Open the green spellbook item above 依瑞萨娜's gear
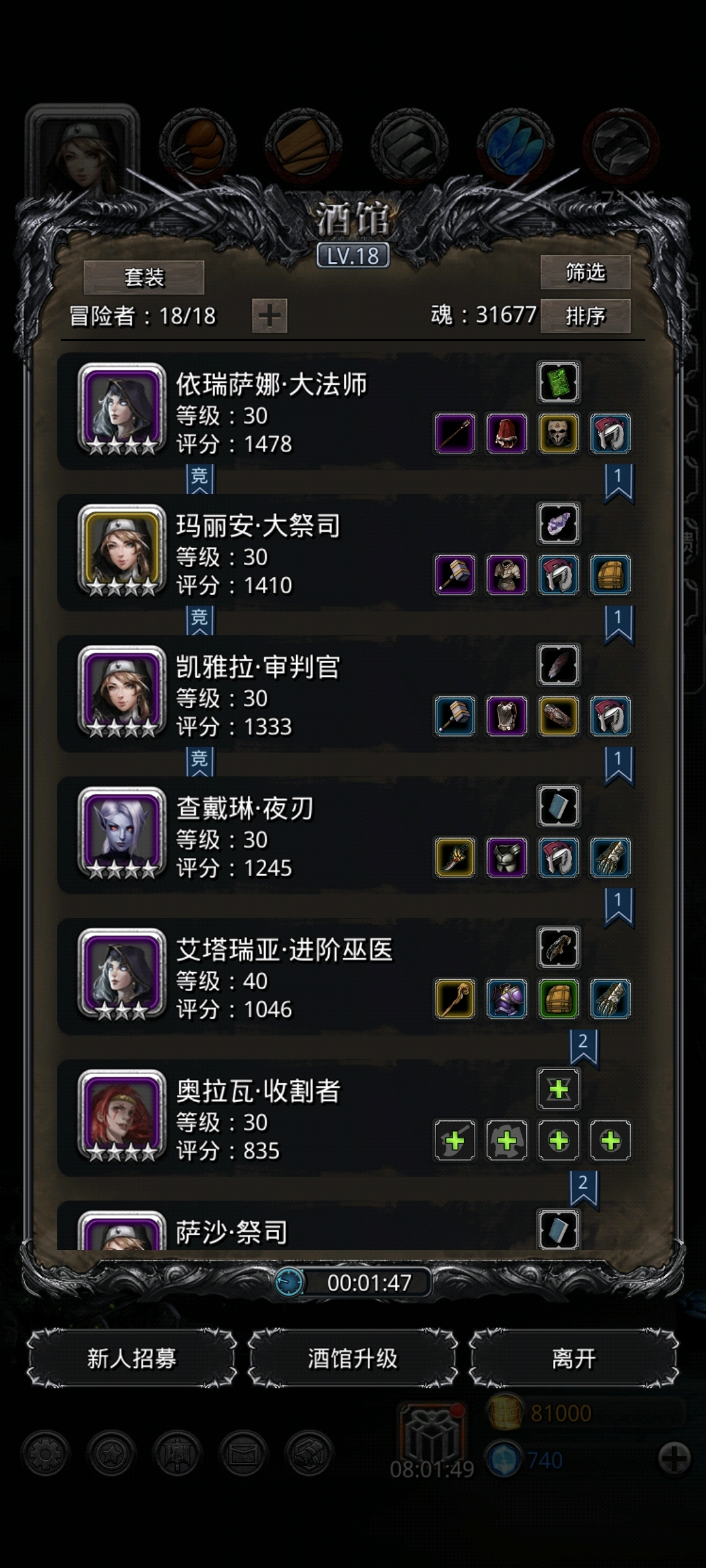Viewport: 706px width, 1568px height. pyautogui.click(x=558, y=382)
